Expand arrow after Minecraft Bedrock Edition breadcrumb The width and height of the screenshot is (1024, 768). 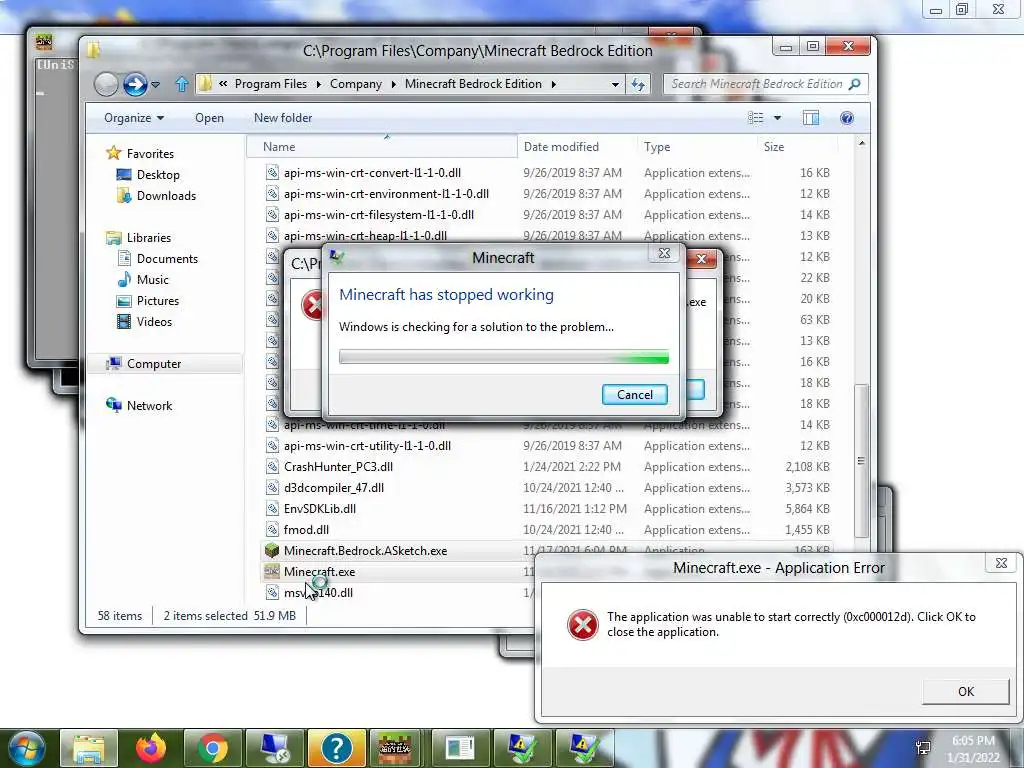554,84
